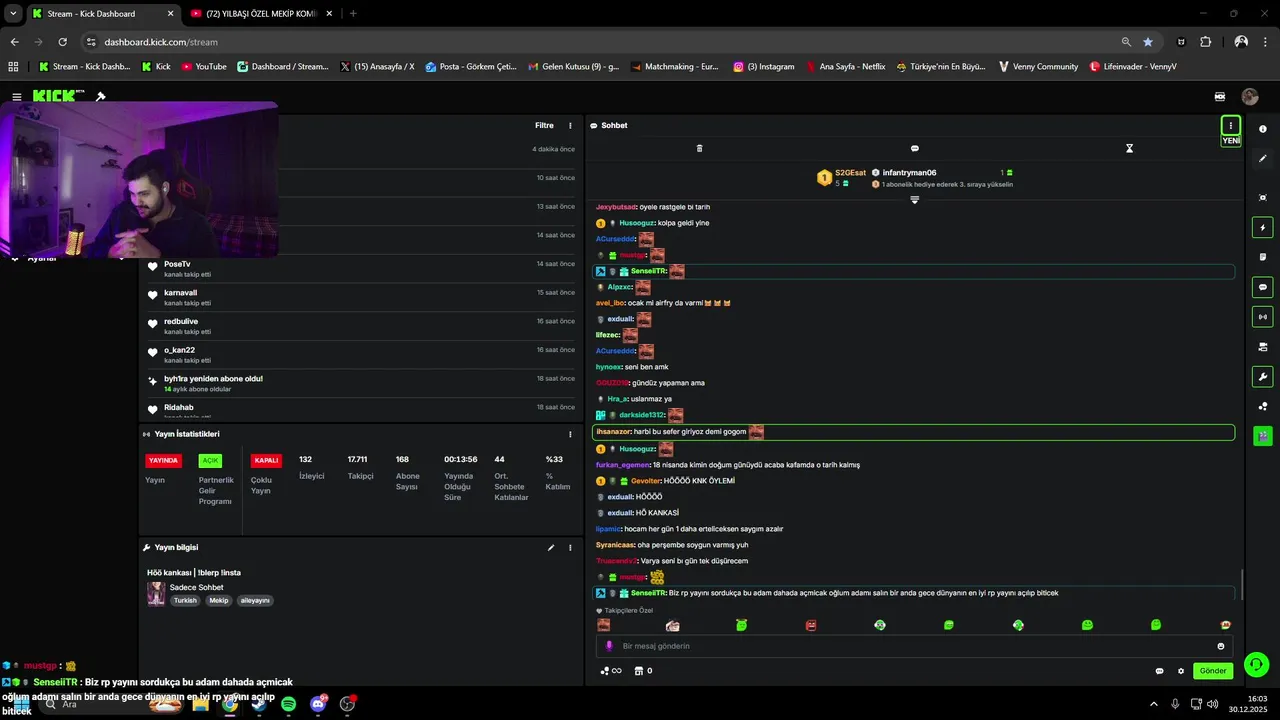Click the green robot icon in right sidebar
The image size is (1280, 720).
point(1263,436)
